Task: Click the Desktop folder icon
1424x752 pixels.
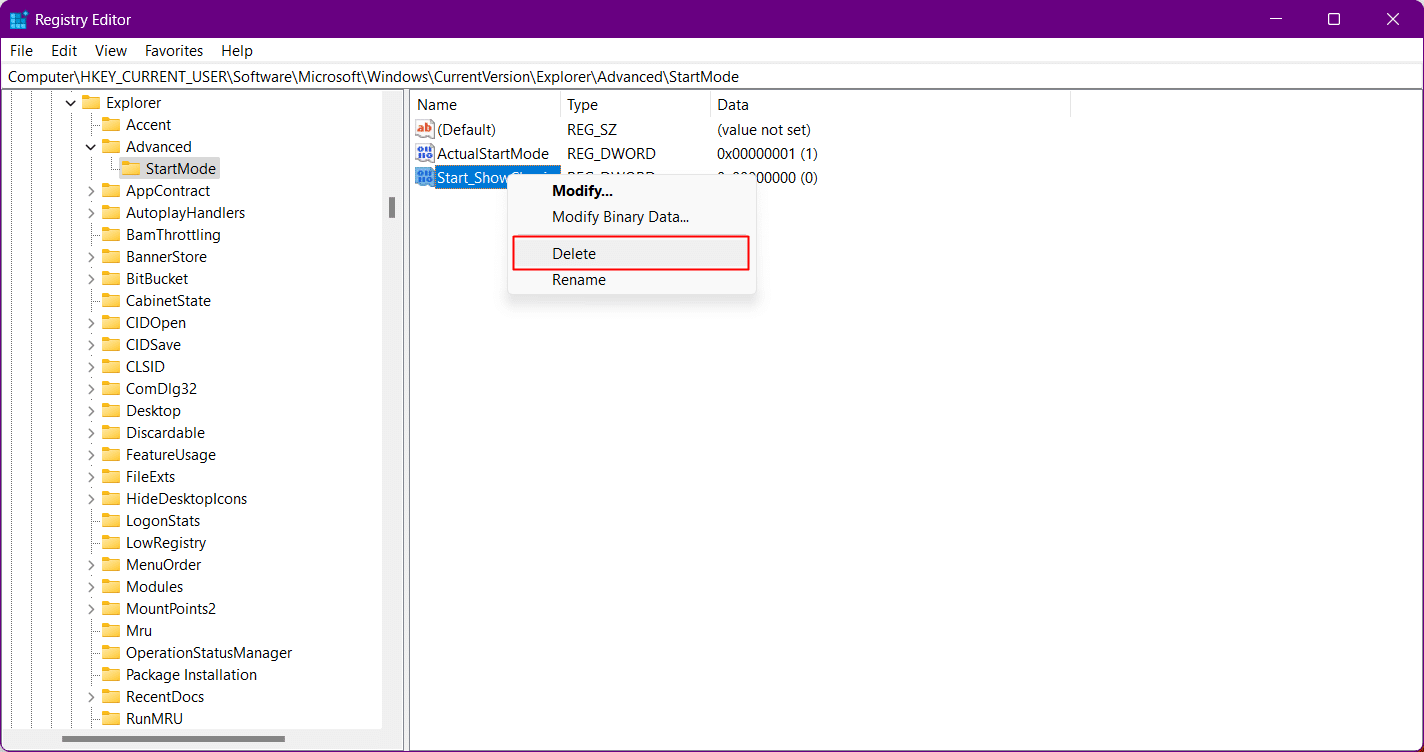Action: click(111, 411)
